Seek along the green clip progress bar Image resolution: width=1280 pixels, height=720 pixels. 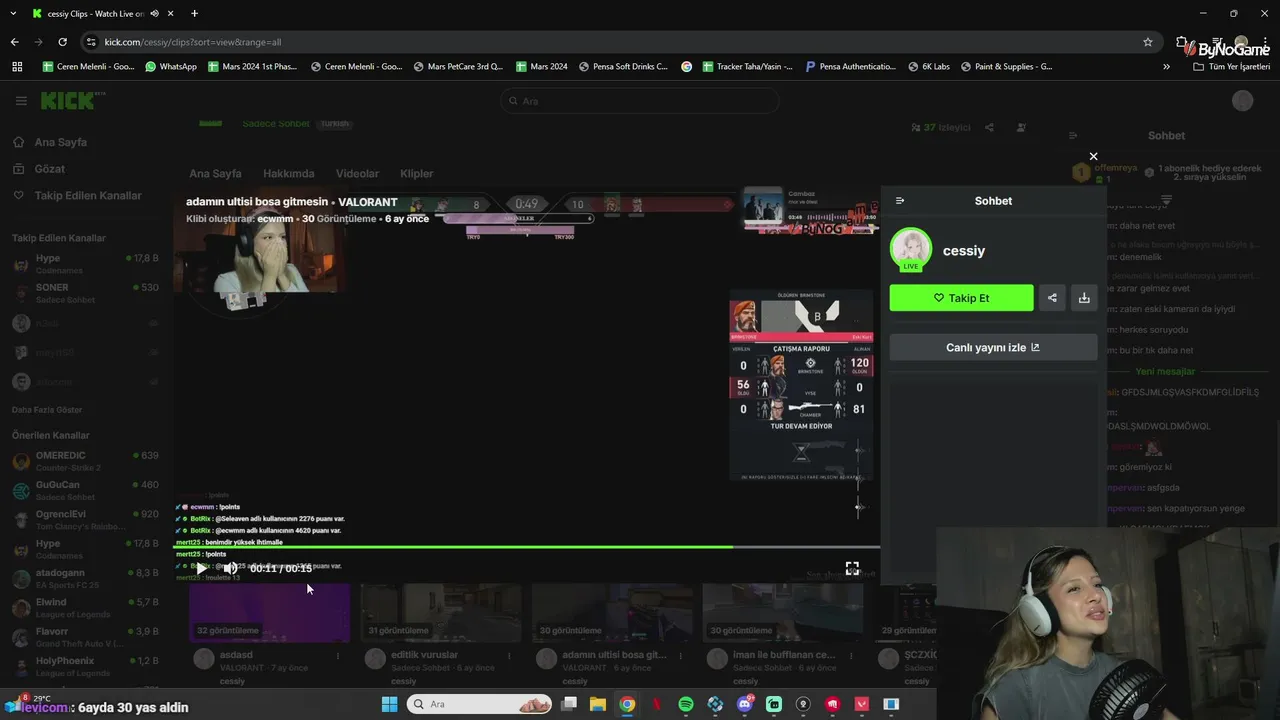coord(527,547)
